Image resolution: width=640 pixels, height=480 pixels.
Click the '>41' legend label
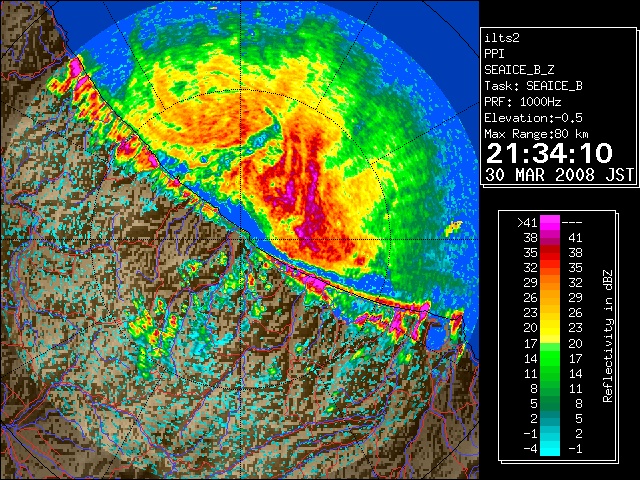pos(527,222)
